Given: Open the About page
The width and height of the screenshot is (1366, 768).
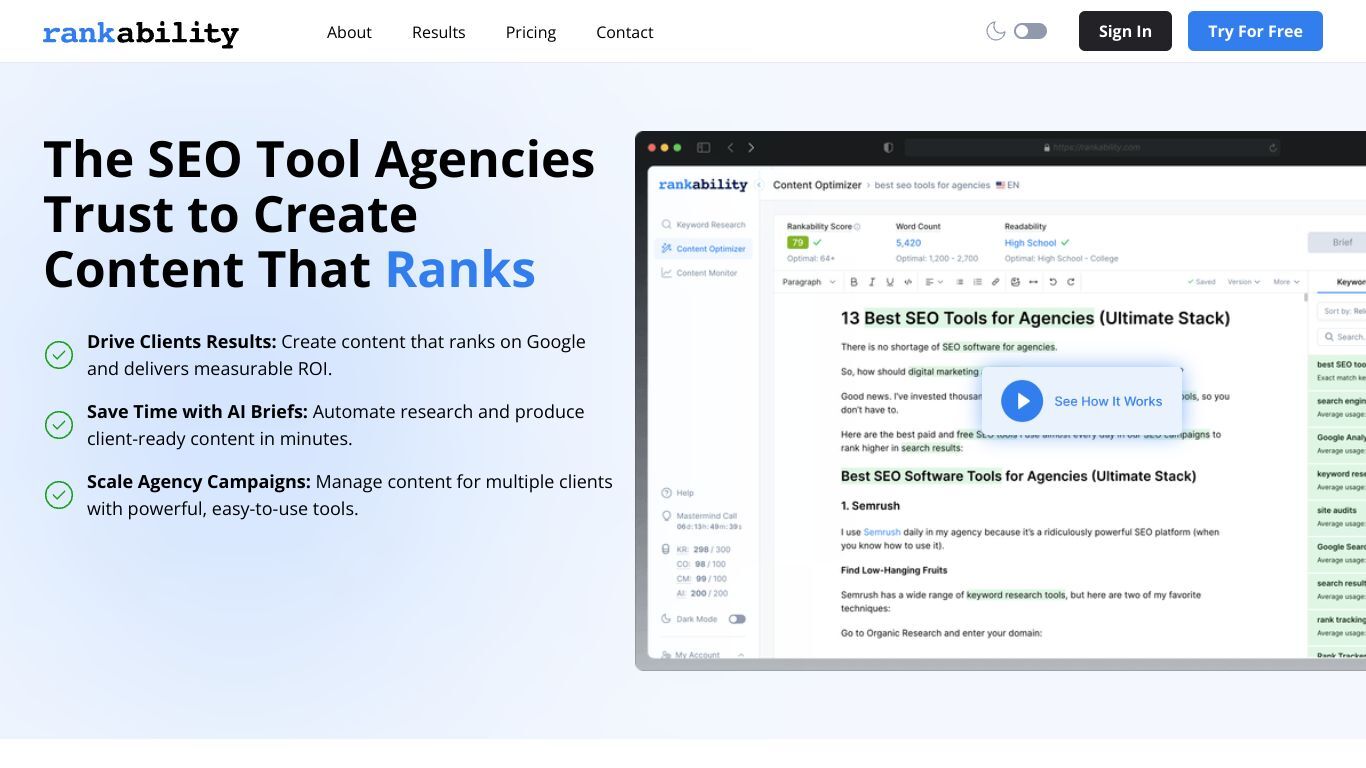Looking at the screenshot, I should coord(349,32).
